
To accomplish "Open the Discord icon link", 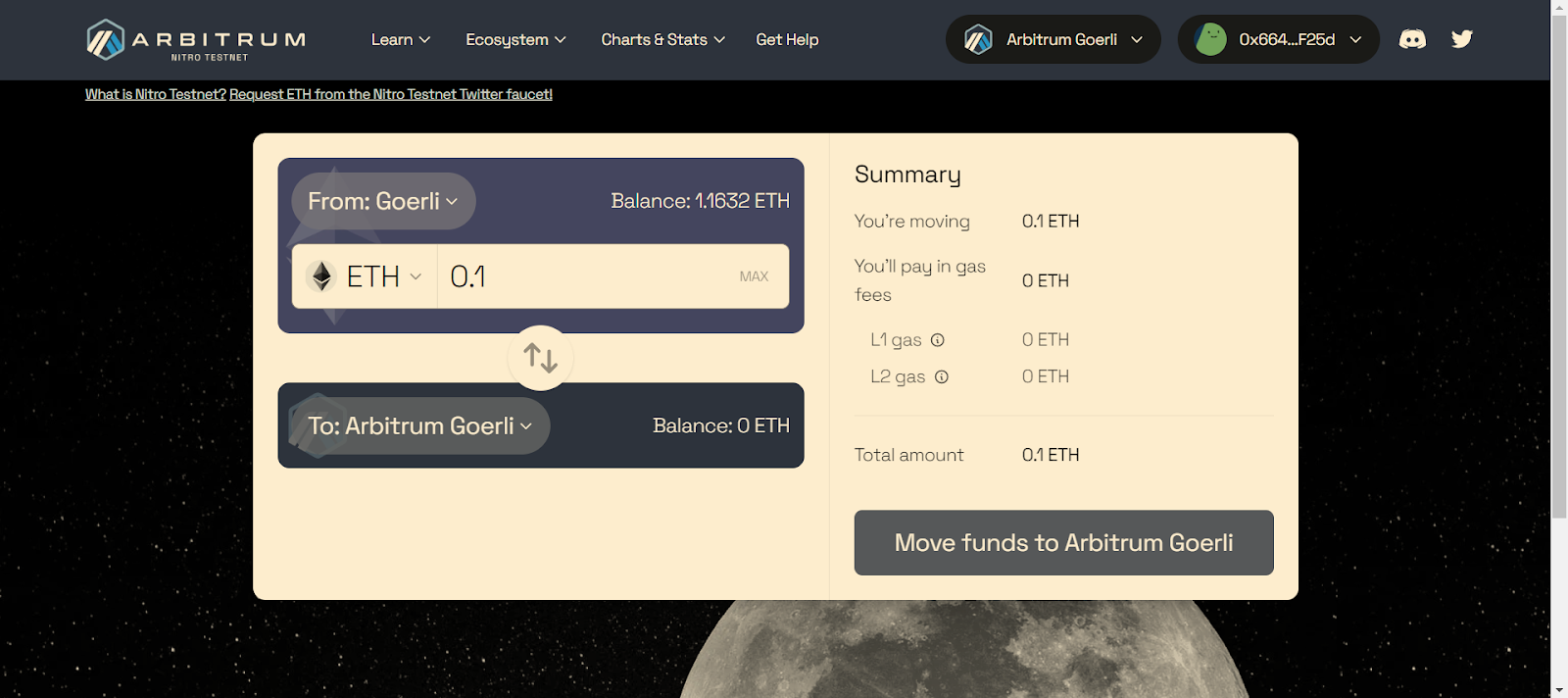I will [1412, 39].
